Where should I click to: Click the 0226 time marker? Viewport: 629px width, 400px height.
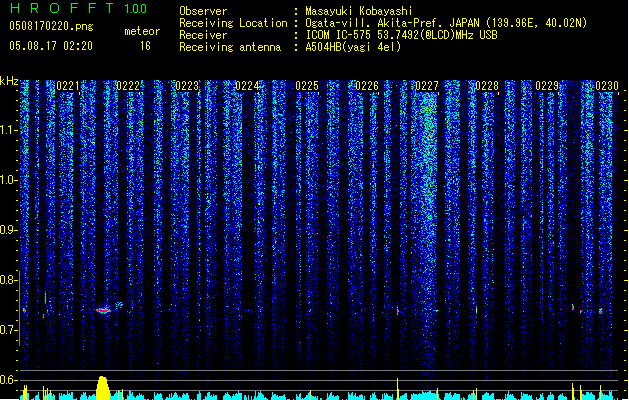pyautogui.click(x=367, y=86)
